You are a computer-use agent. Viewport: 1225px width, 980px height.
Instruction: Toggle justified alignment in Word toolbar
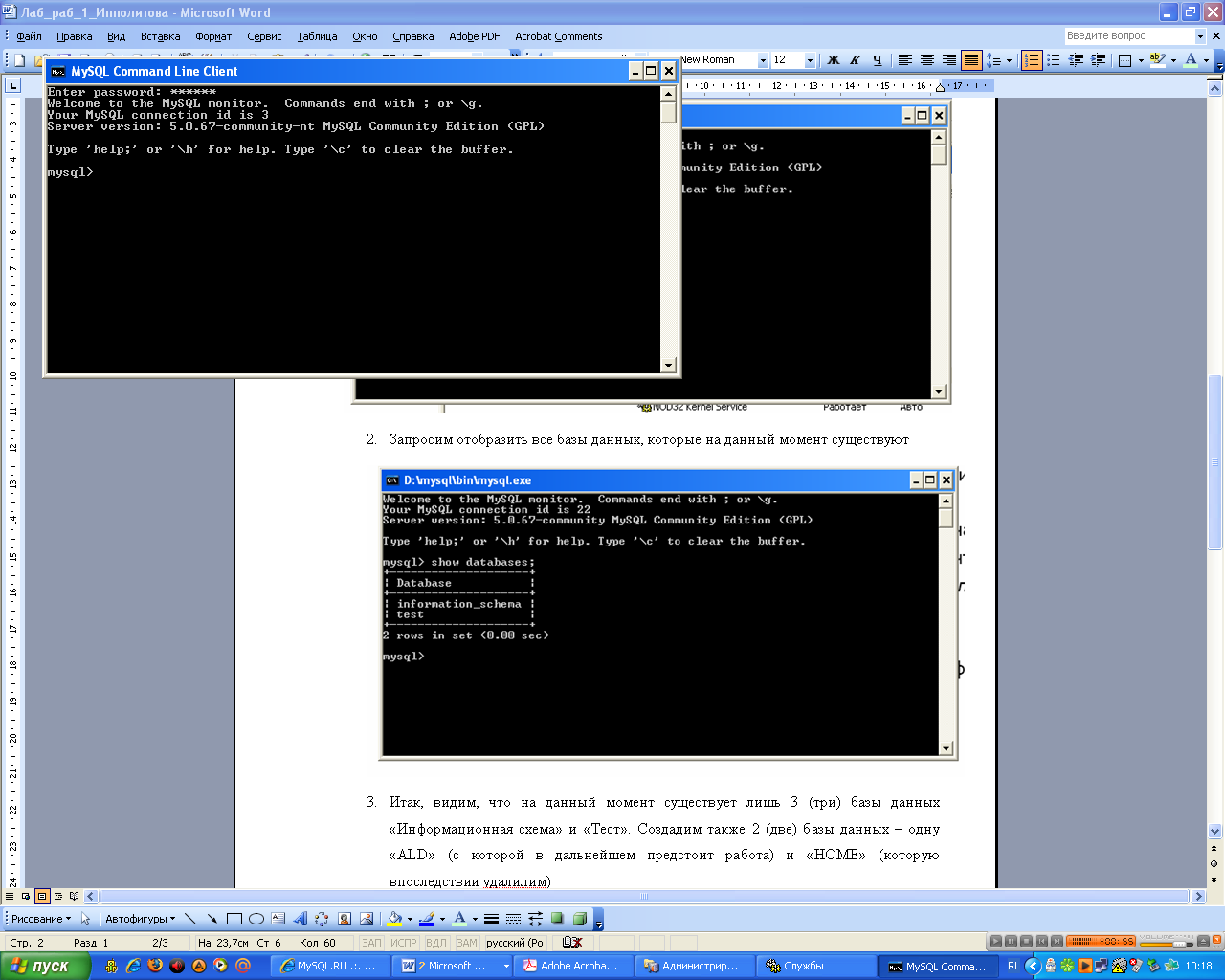(971, 59)
